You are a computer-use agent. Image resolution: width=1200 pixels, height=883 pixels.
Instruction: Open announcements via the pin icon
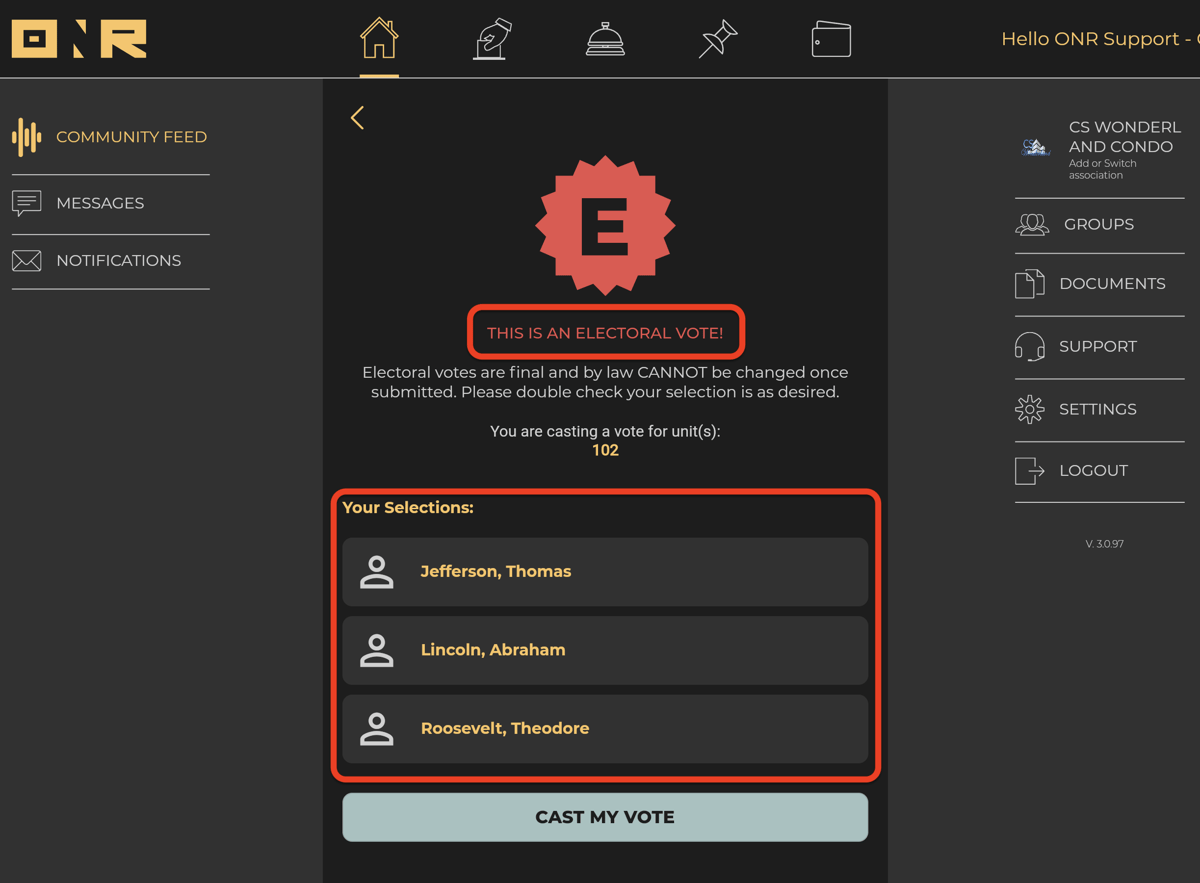[x=718, y=38]
